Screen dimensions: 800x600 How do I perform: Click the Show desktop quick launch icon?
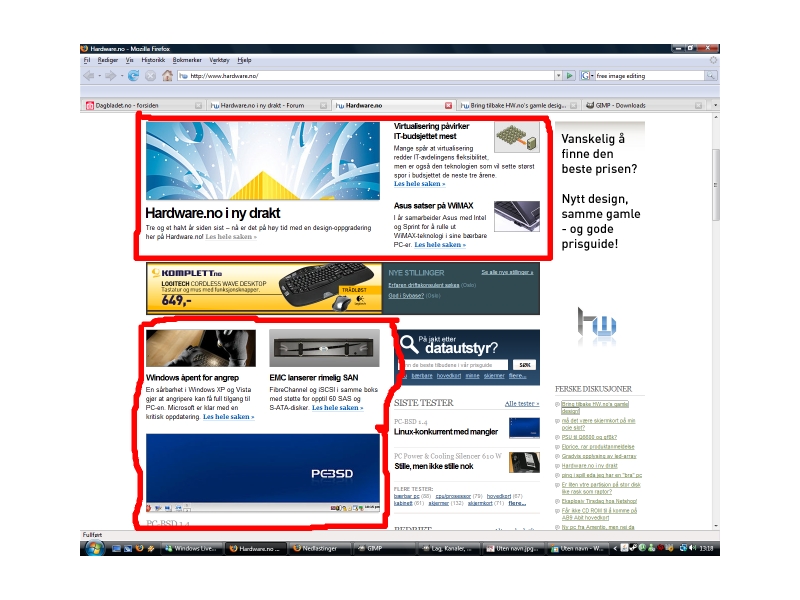click(x=116, y=548)
